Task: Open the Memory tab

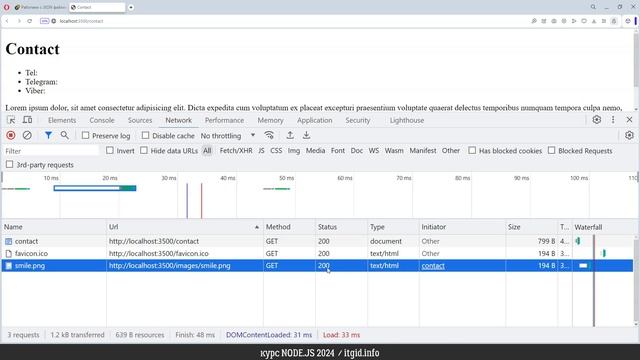Action: [x=270, y=120]
